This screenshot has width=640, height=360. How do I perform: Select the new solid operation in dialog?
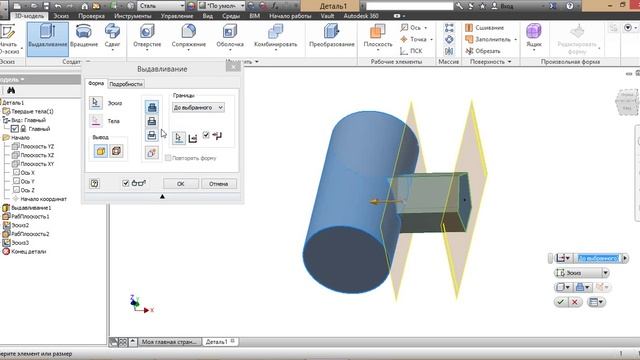(152, 153)
